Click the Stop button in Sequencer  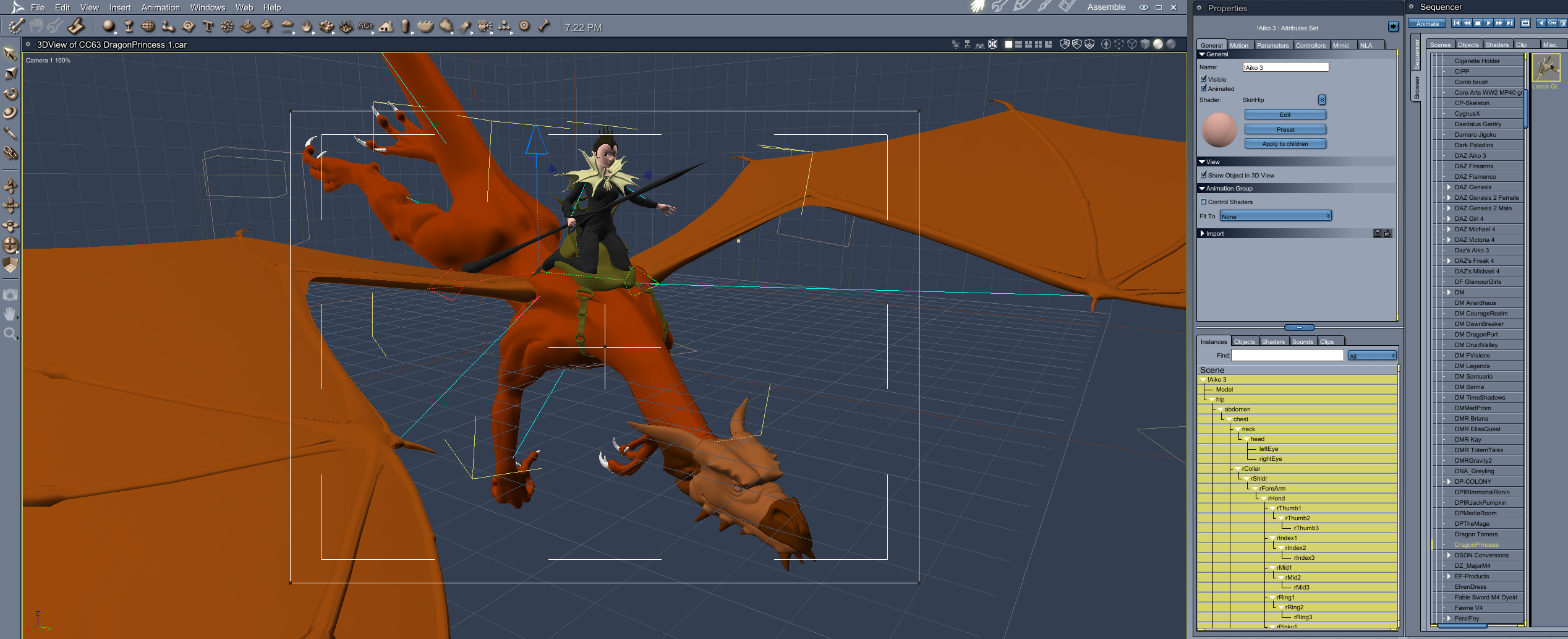1478,23
